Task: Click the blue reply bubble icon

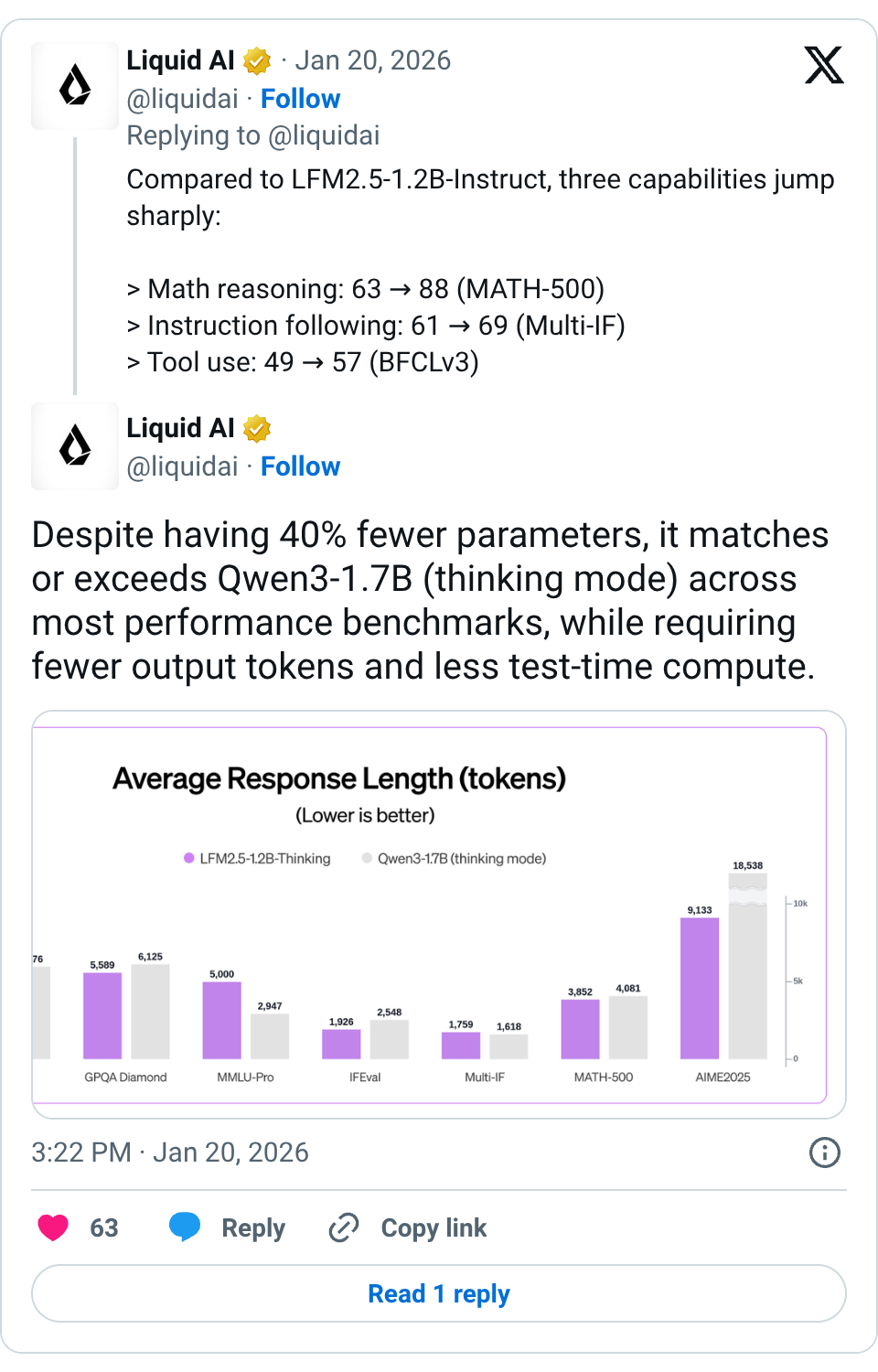Action: pos(186,1227)
